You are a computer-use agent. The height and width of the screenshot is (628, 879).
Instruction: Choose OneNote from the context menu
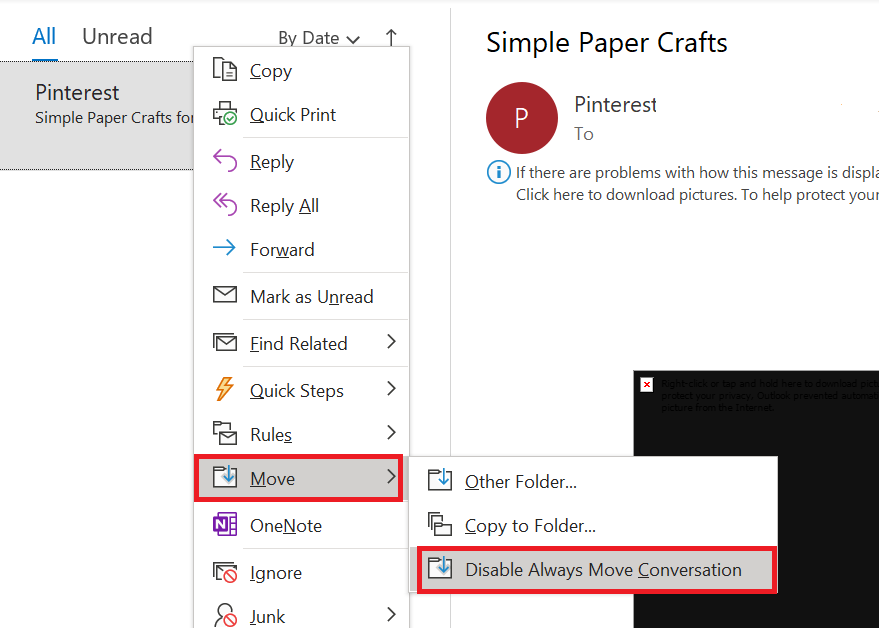coord(302,525)
